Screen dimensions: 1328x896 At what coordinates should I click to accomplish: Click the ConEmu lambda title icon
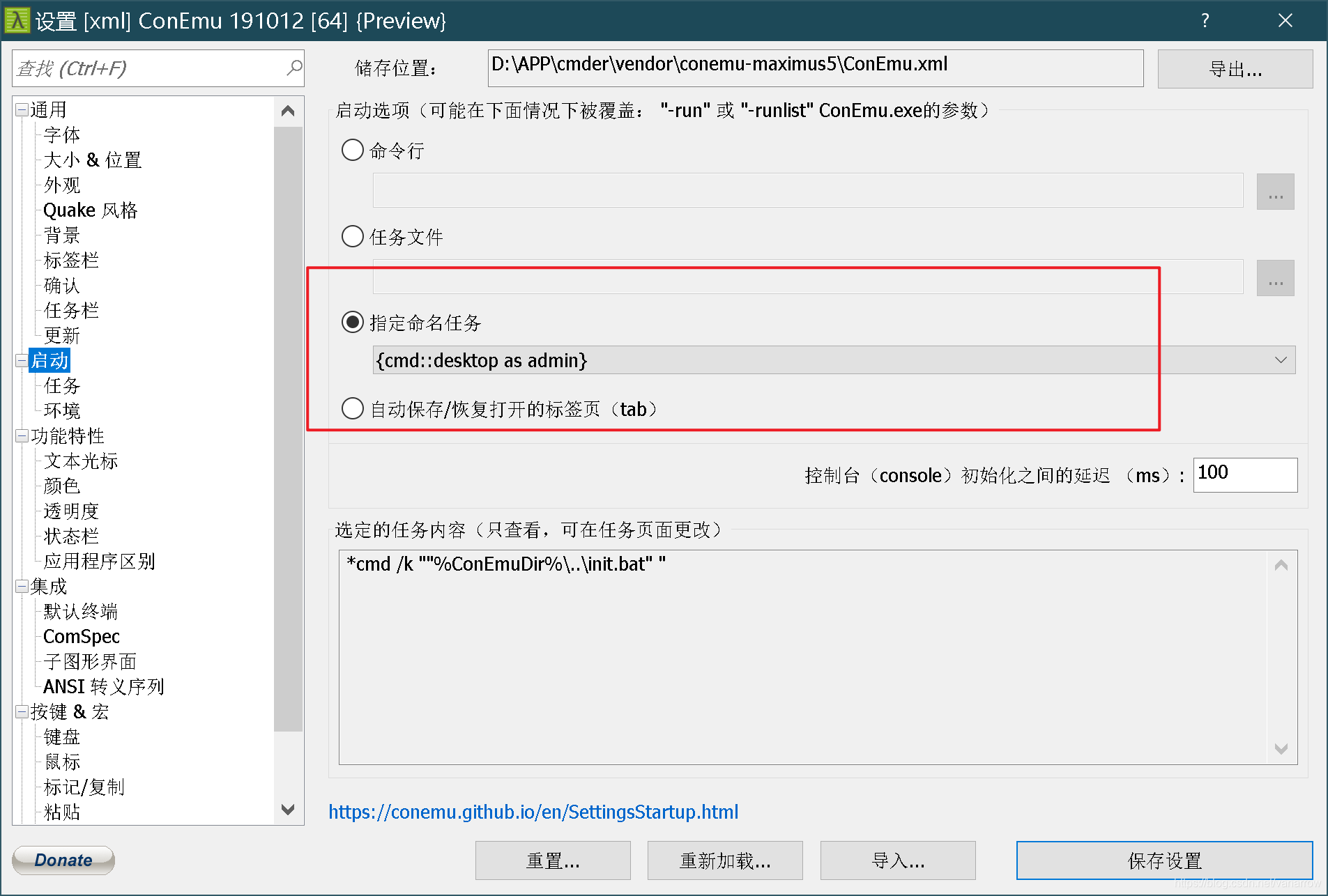point(17,20)
